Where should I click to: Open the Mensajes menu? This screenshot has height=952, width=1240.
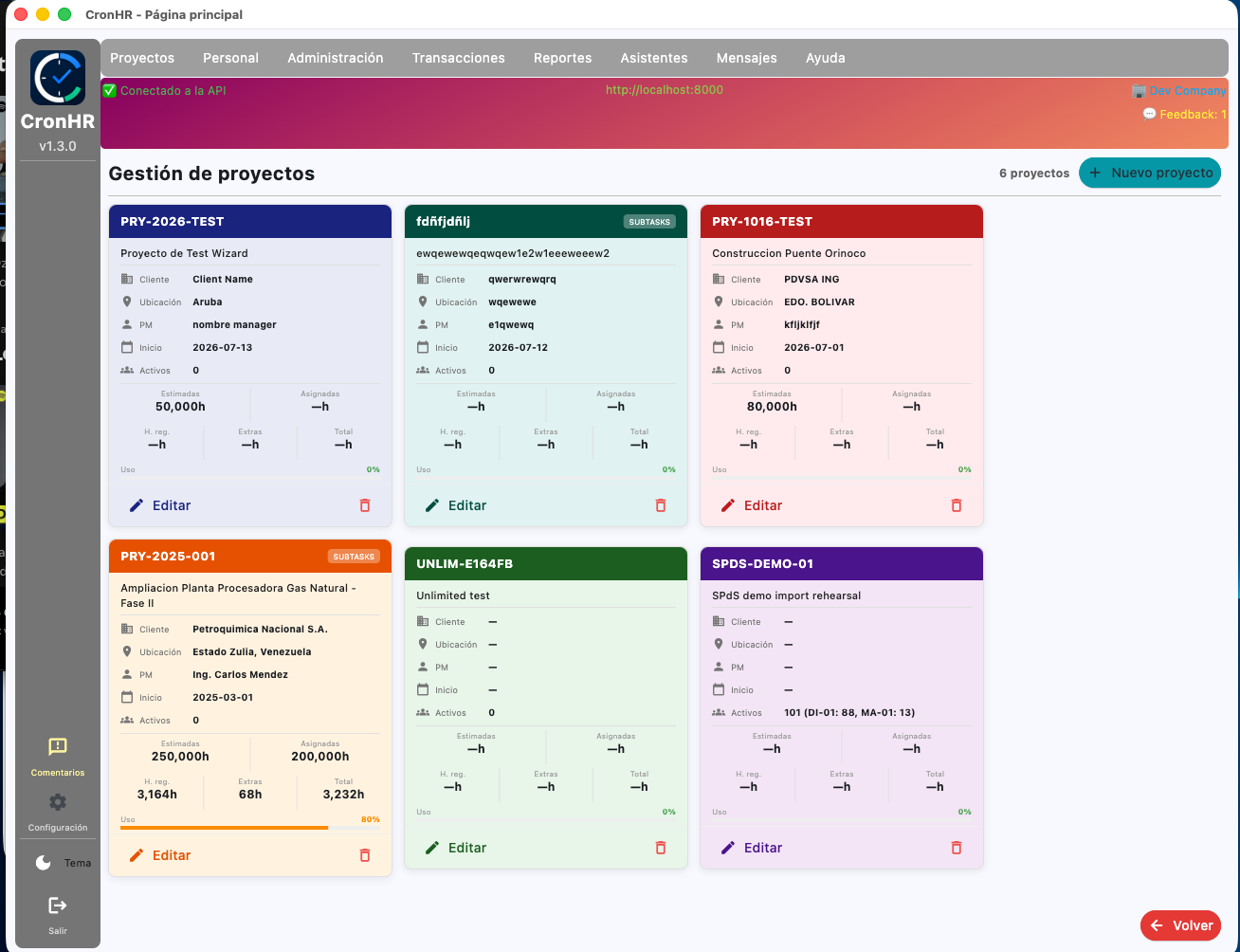(x=747, y=58)
